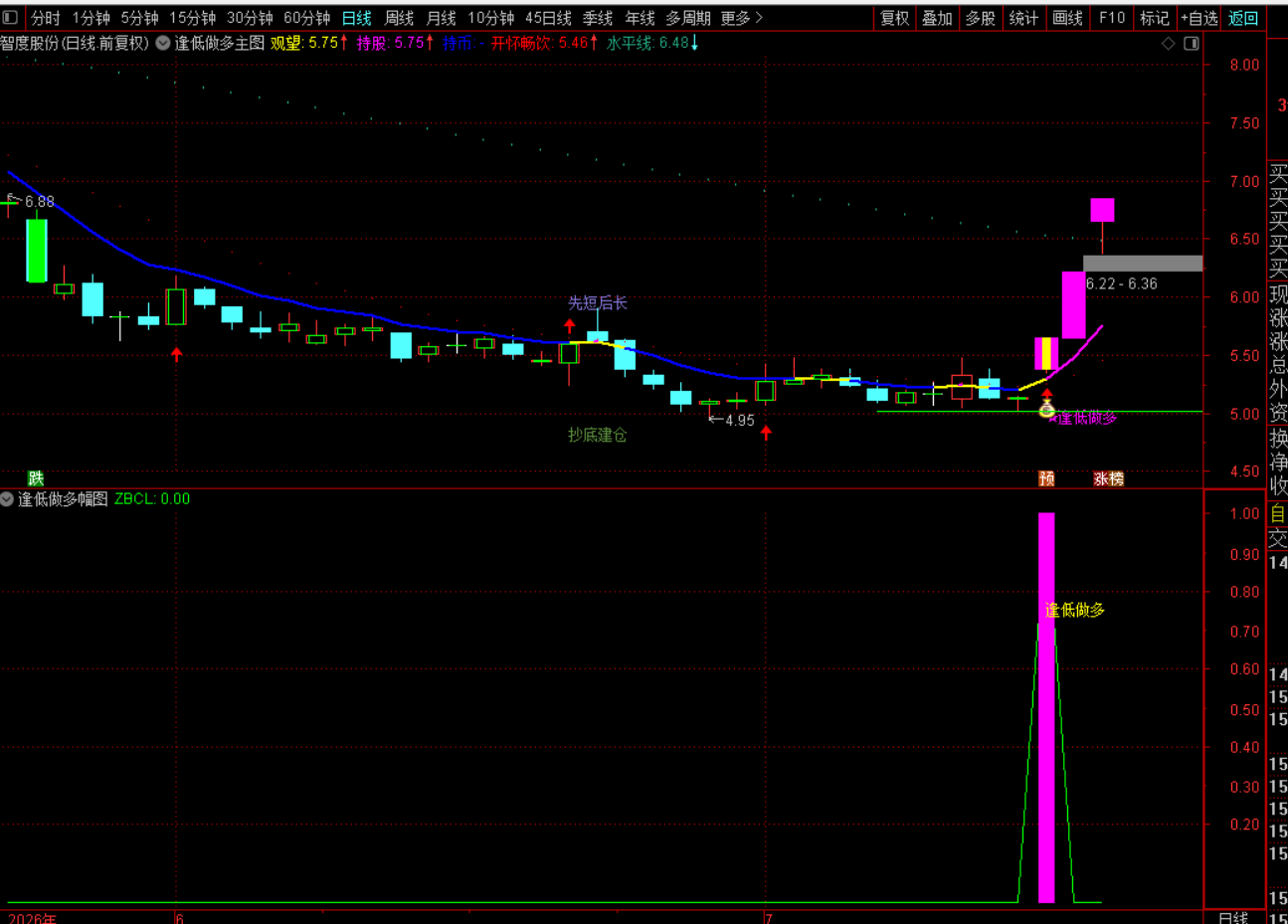Click the month 6 marker on the time axis
The height and width of the screenshot is (924, 1288).
point(180,917)
